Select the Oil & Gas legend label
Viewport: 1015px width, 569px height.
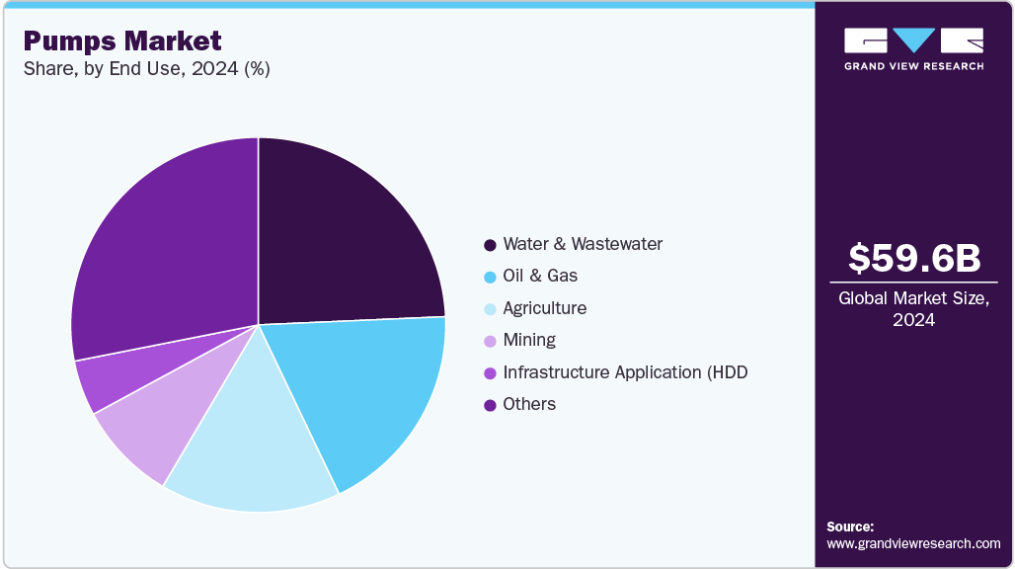pyautogui.click(x=540, y=276)
